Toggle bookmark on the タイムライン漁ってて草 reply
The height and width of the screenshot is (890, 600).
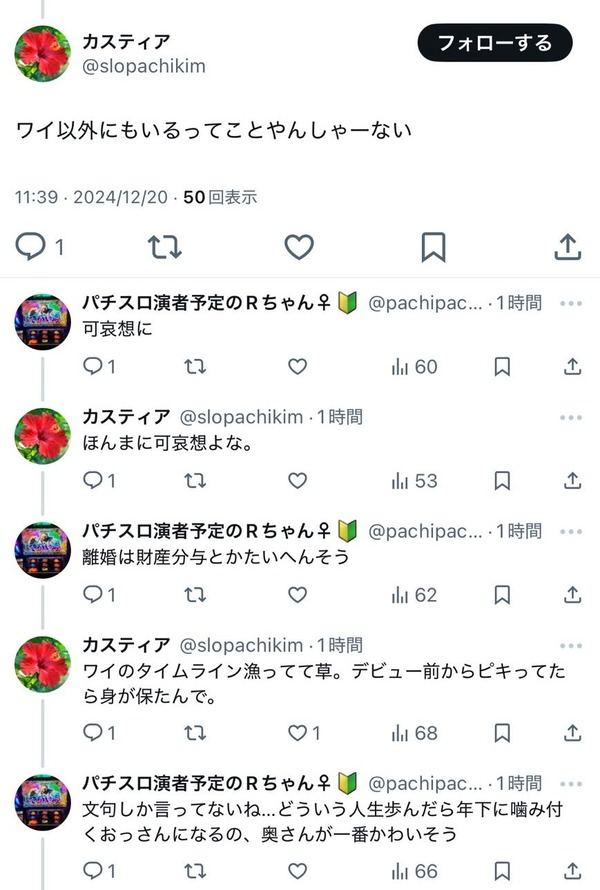503,732
